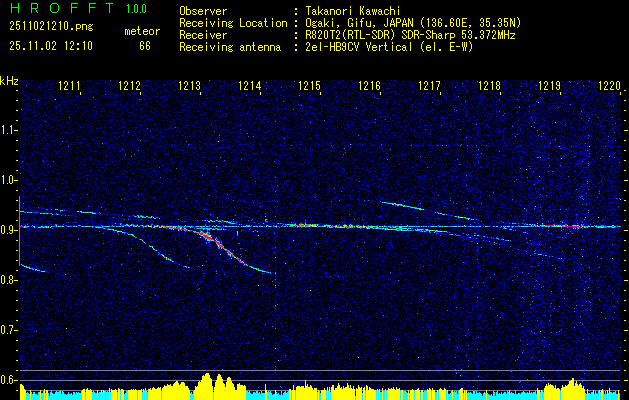Click the 2el-HB9CV Vertical antenna text
The image size is (629, 400).
[x=389, y=47]
